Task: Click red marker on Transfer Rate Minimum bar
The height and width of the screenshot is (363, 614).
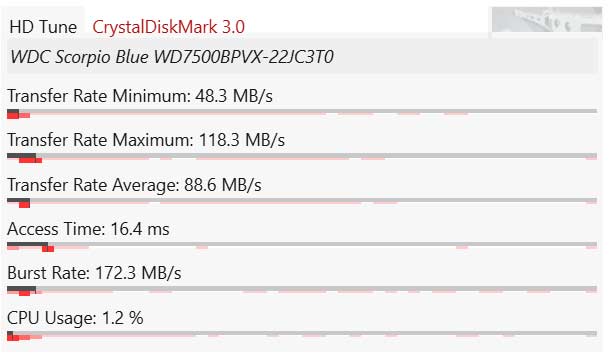Action: coord(13,115)
